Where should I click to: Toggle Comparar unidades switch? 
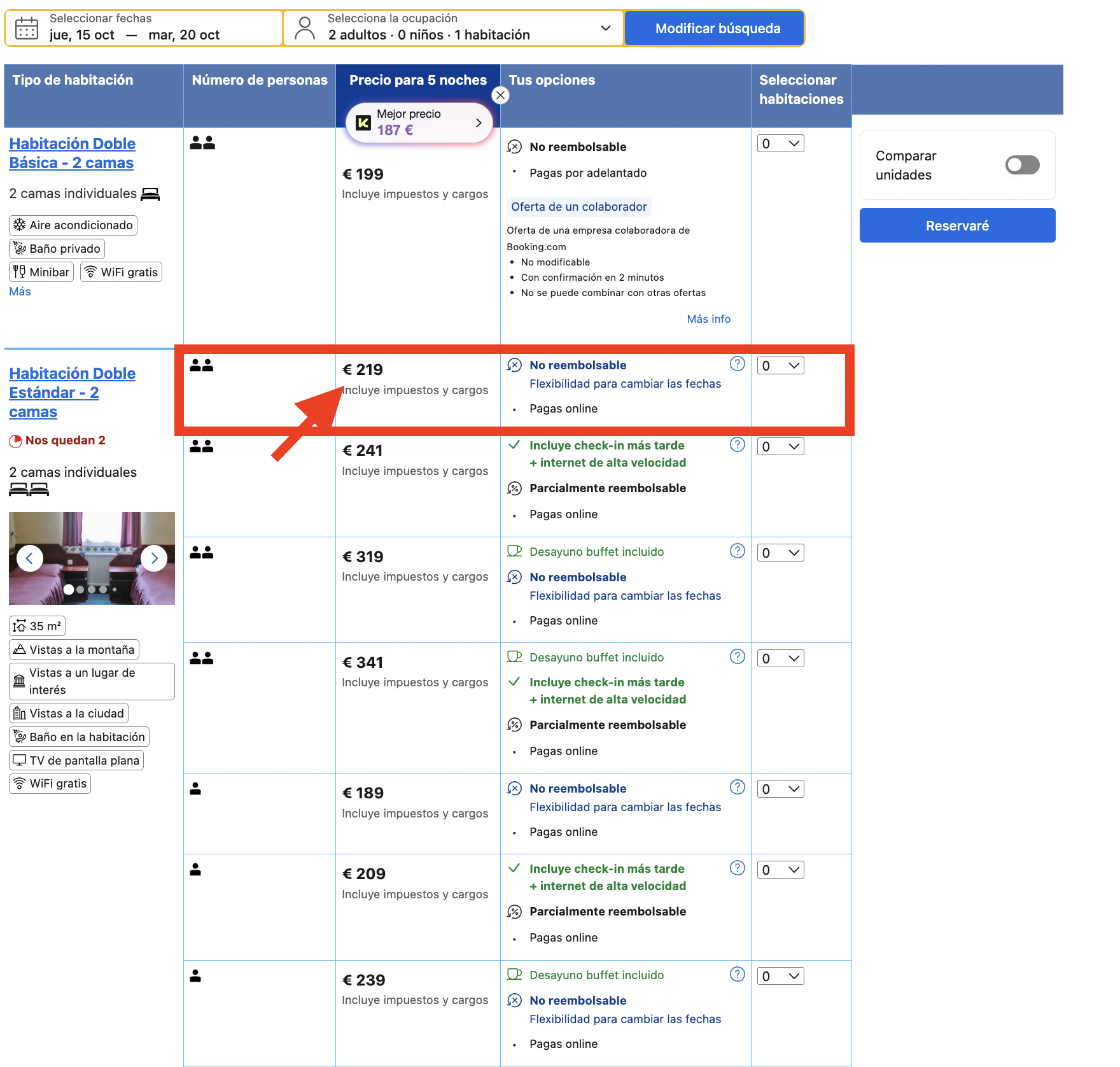pos(1022,165)
